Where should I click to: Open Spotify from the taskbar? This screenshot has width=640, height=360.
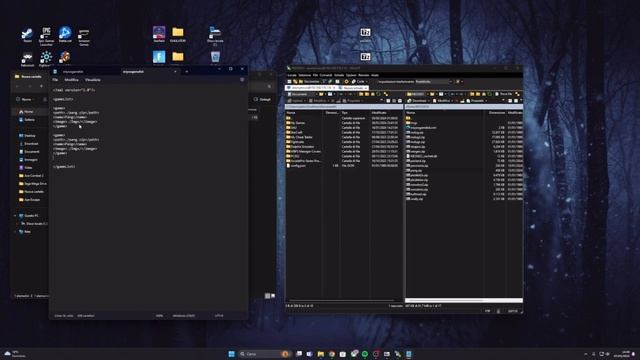click(x=364, y=354)
